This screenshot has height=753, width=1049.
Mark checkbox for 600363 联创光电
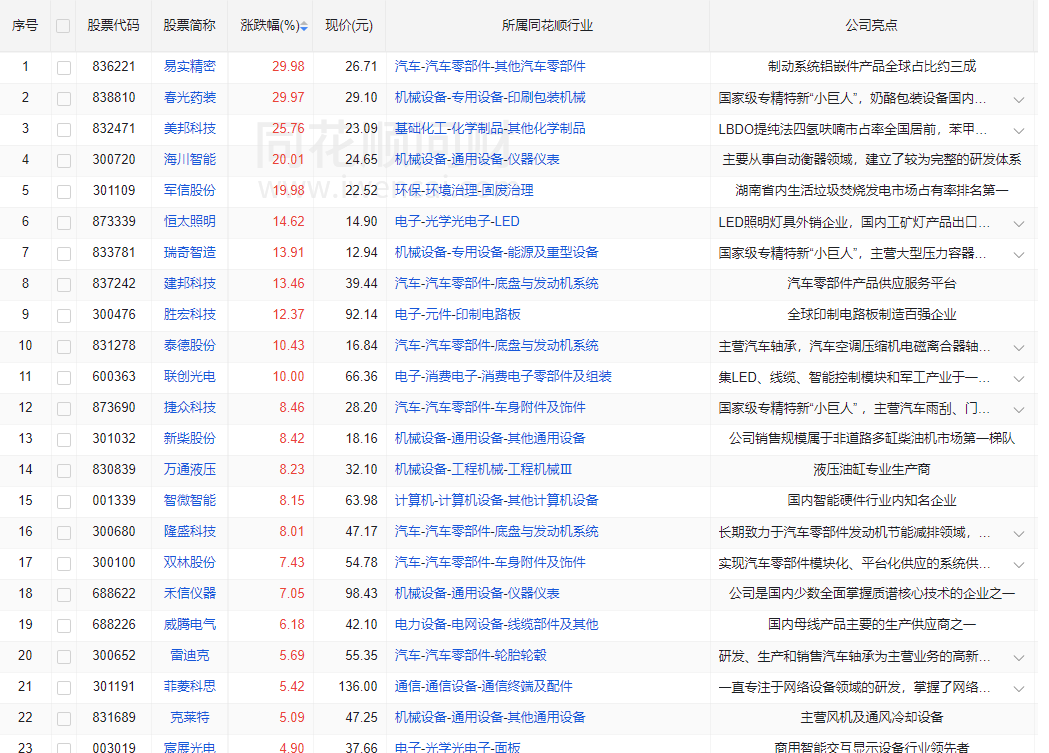coord(64,378)
